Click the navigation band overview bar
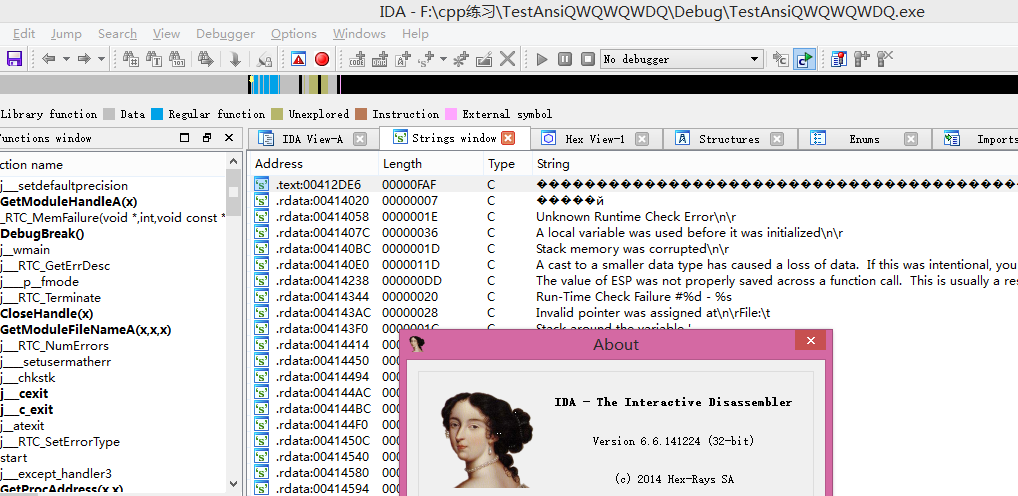 point(509,84)
